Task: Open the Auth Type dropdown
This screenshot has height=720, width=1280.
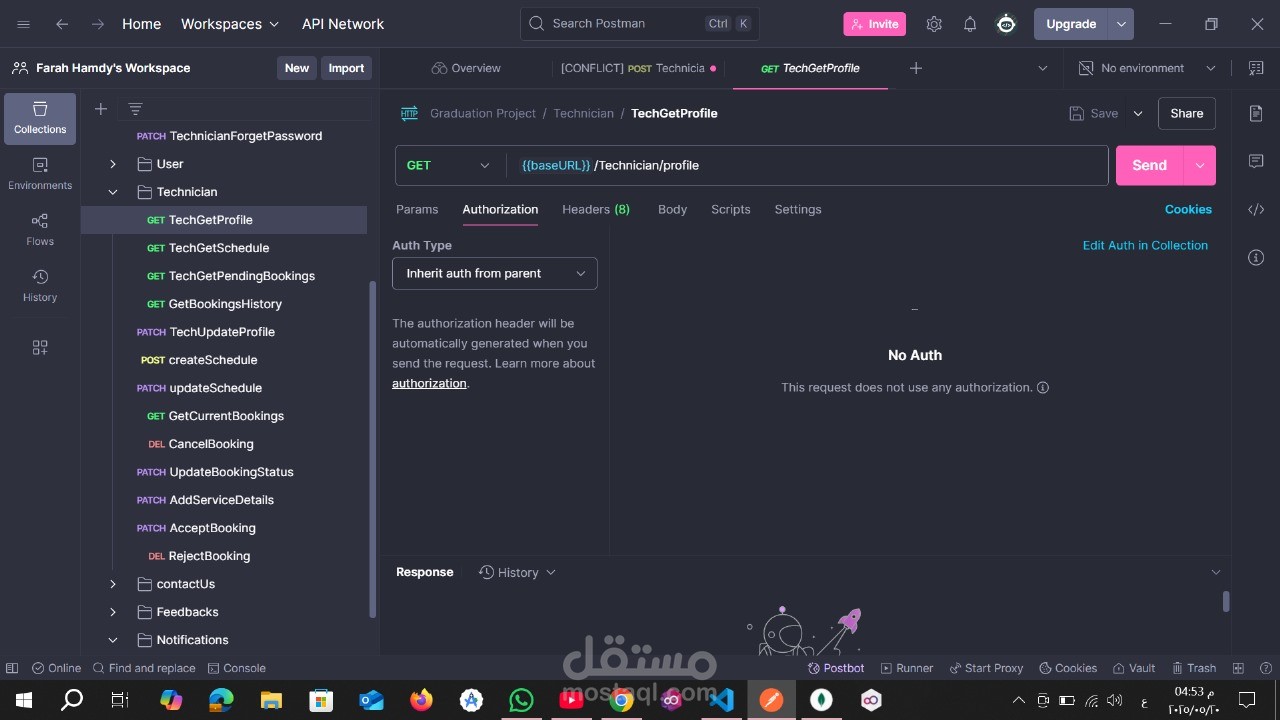Action: [x=495, y=274]
